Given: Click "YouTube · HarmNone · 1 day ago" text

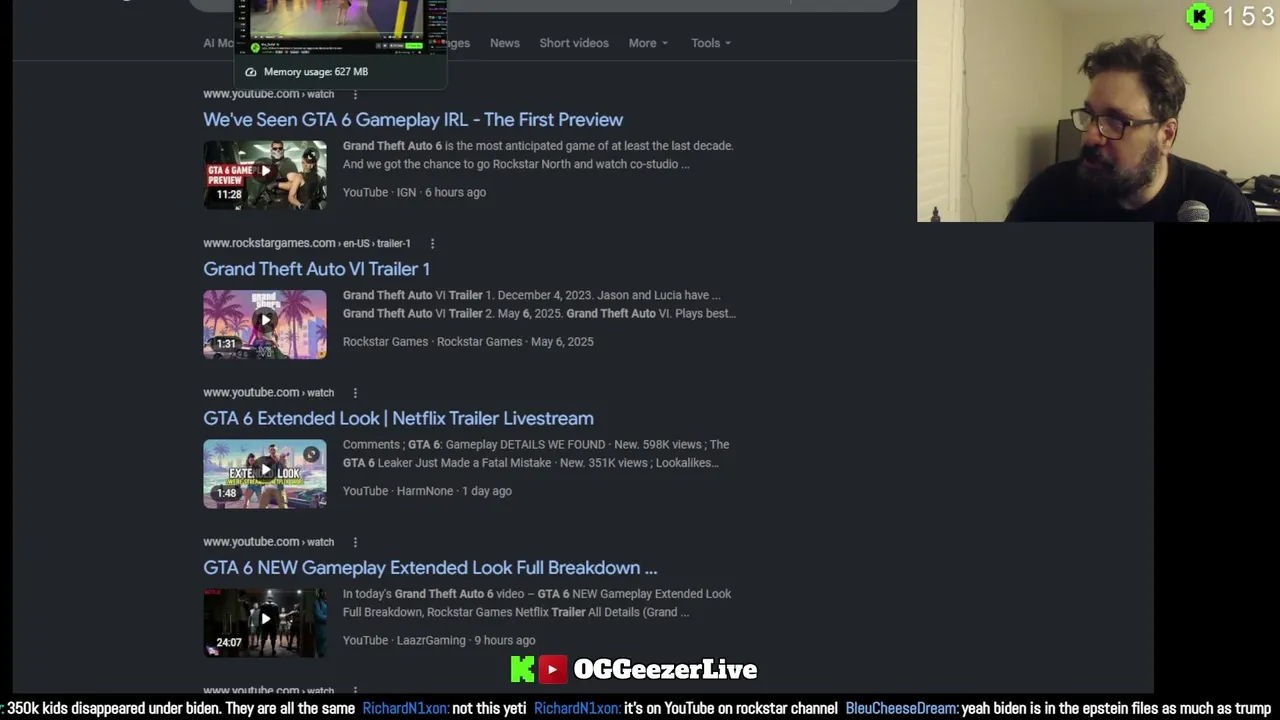Looking at the screenshot, I should (x=427, y=491).
